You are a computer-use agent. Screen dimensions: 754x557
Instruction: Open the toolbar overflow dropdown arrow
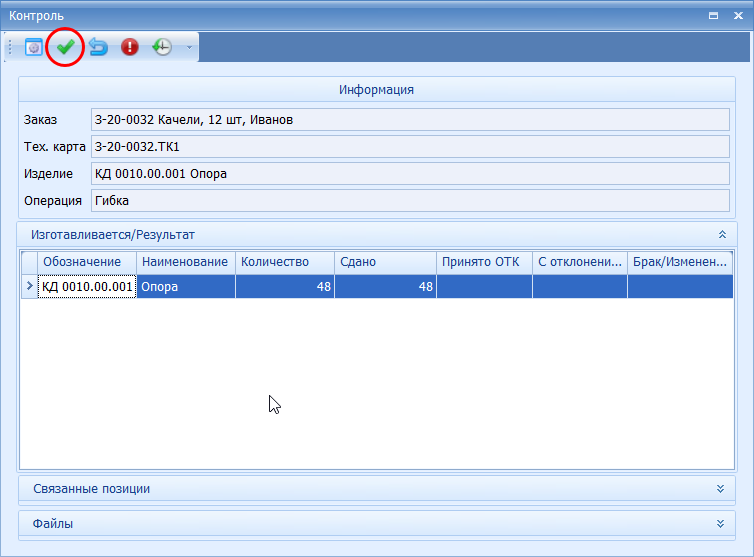tap(189, 47)
